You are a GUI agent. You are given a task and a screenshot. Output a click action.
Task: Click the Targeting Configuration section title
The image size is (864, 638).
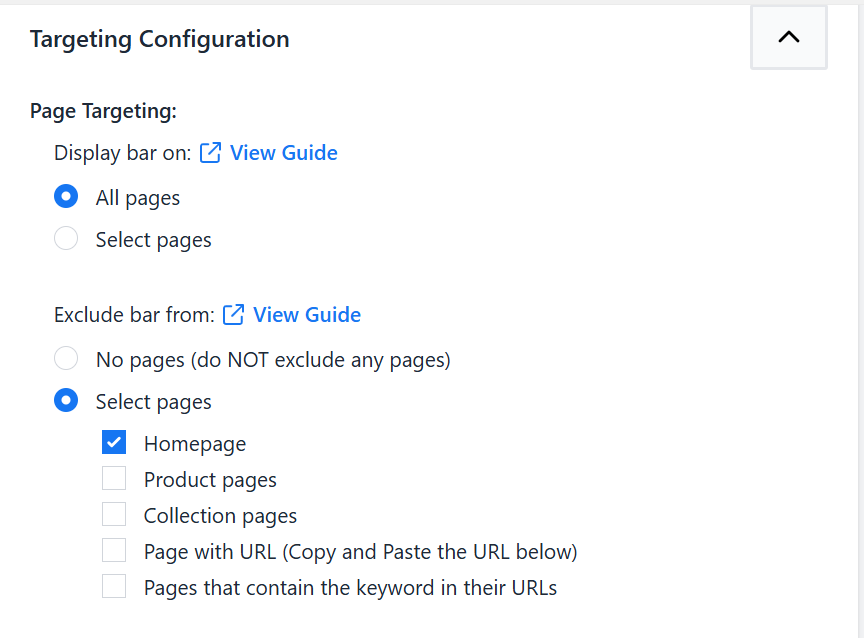pyautogui.click(x=159, y=40)
